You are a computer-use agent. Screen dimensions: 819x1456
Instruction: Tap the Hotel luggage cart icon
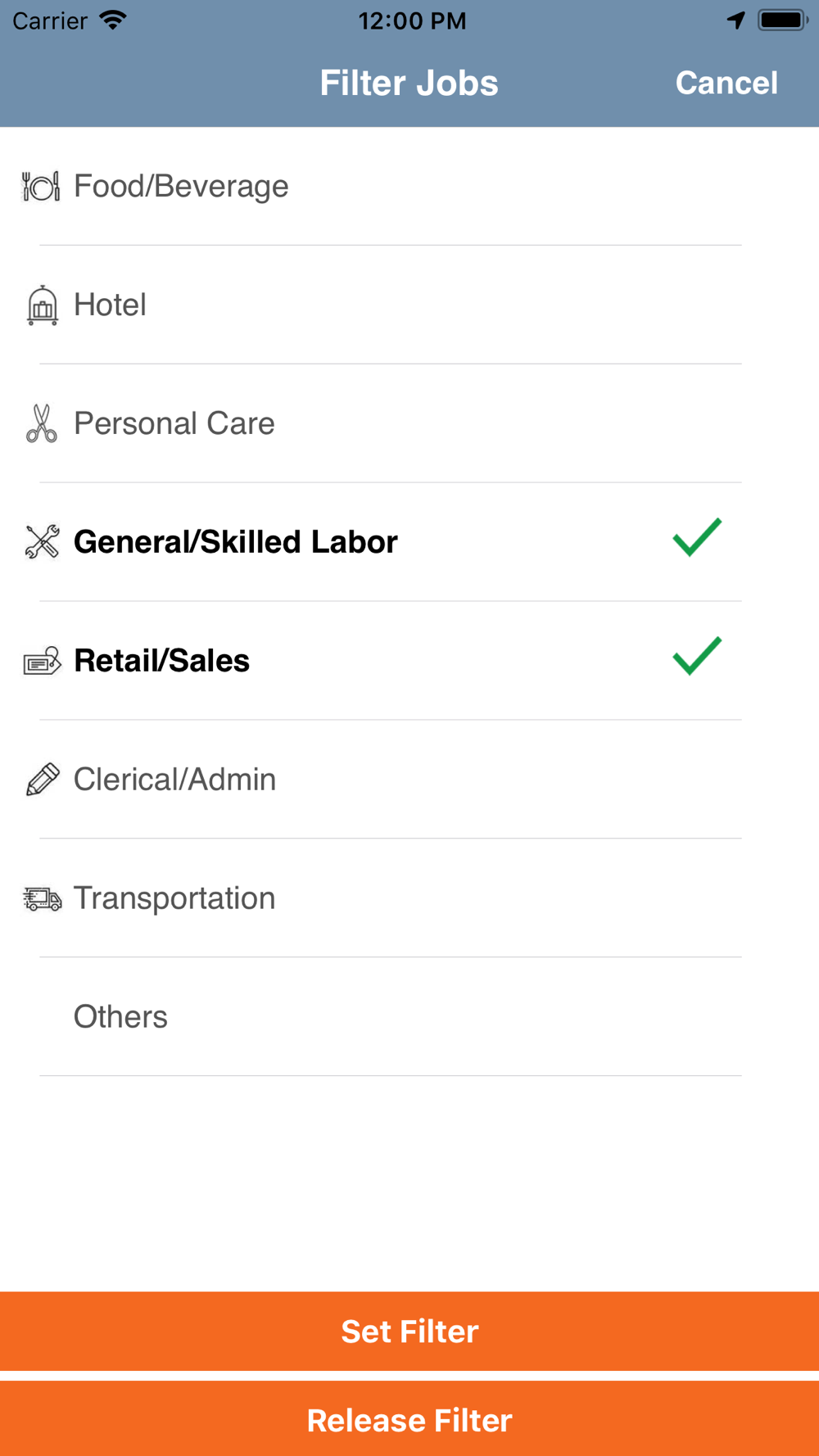tap(42, 305)
